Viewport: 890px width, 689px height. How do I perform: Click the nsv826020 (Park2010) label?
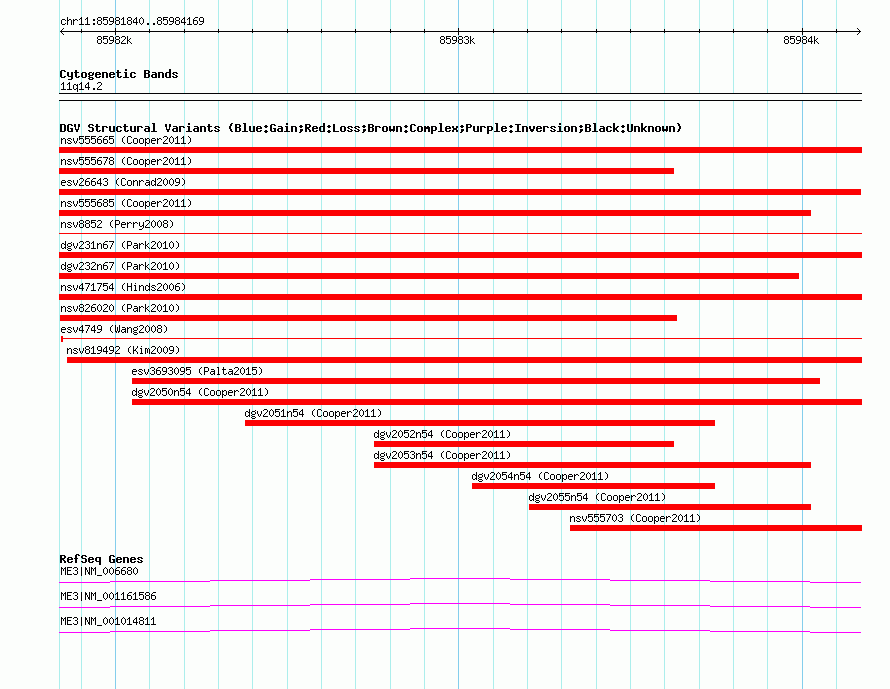pyautogui.click(x=120, y=308)
